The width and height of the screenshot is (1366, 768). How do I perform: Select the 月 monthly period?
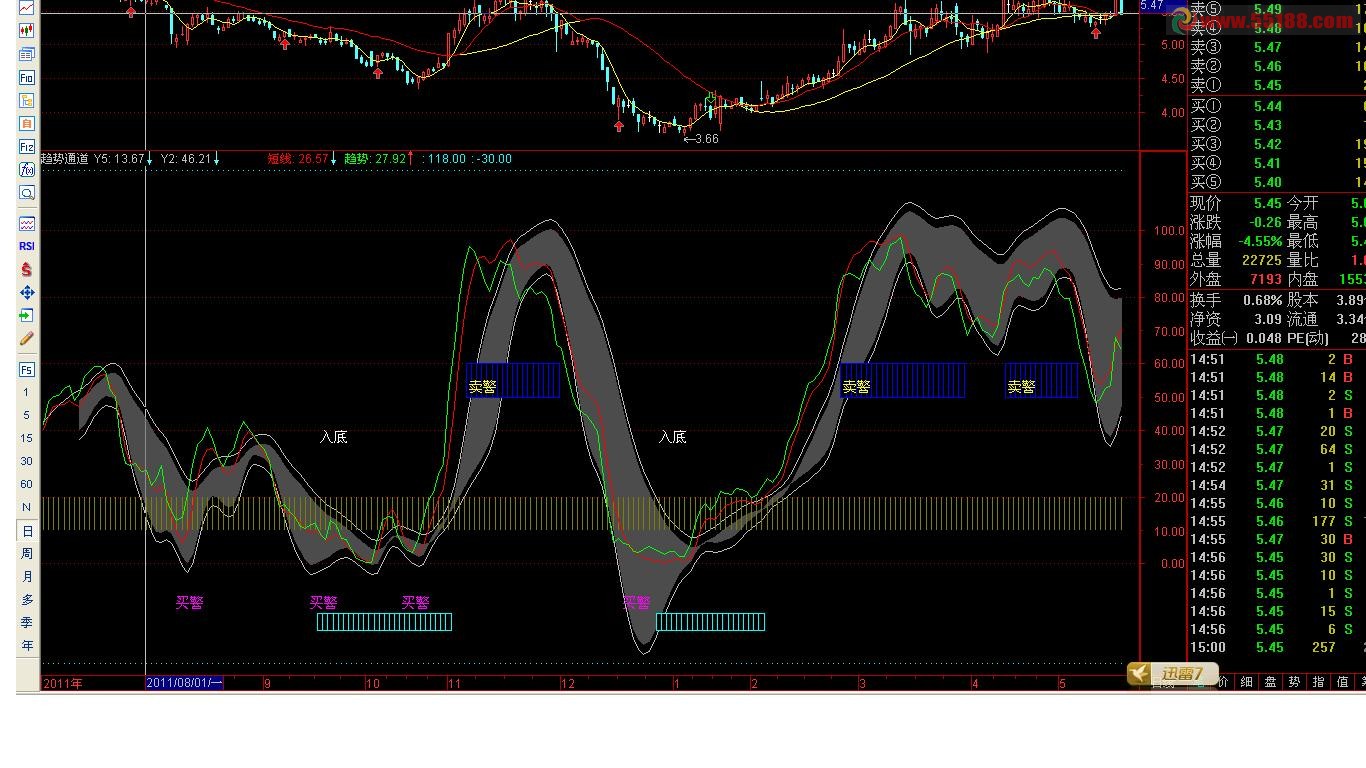coord(27,576)
